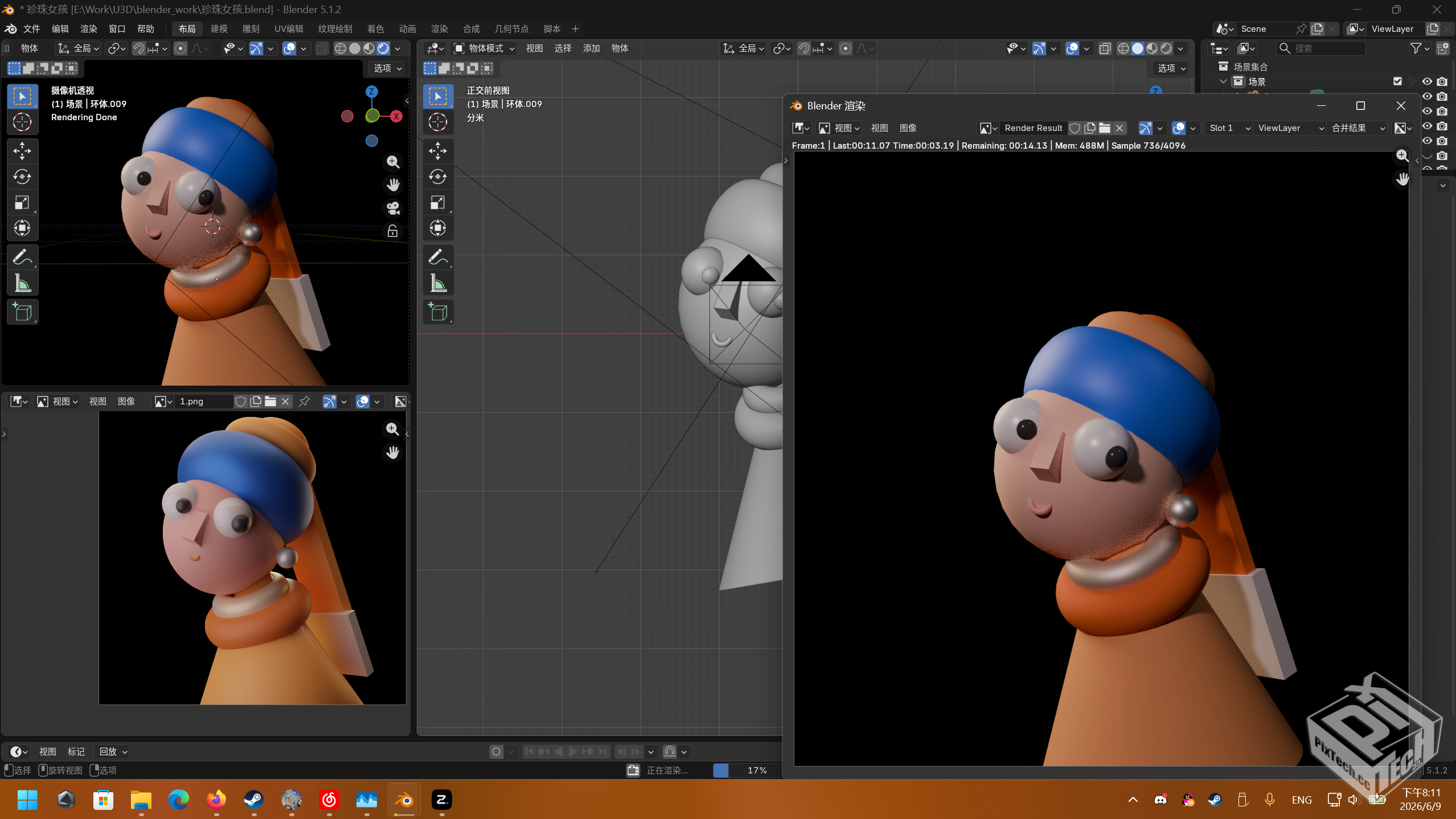Unlink 1.png with its X button
Viewport: 1456px width, 819px height.
pos(285,402)
